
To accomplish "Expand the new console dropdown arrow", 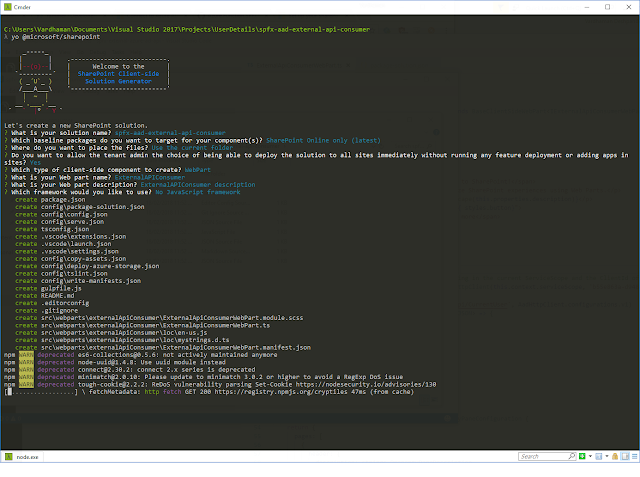I will [590, 456].
